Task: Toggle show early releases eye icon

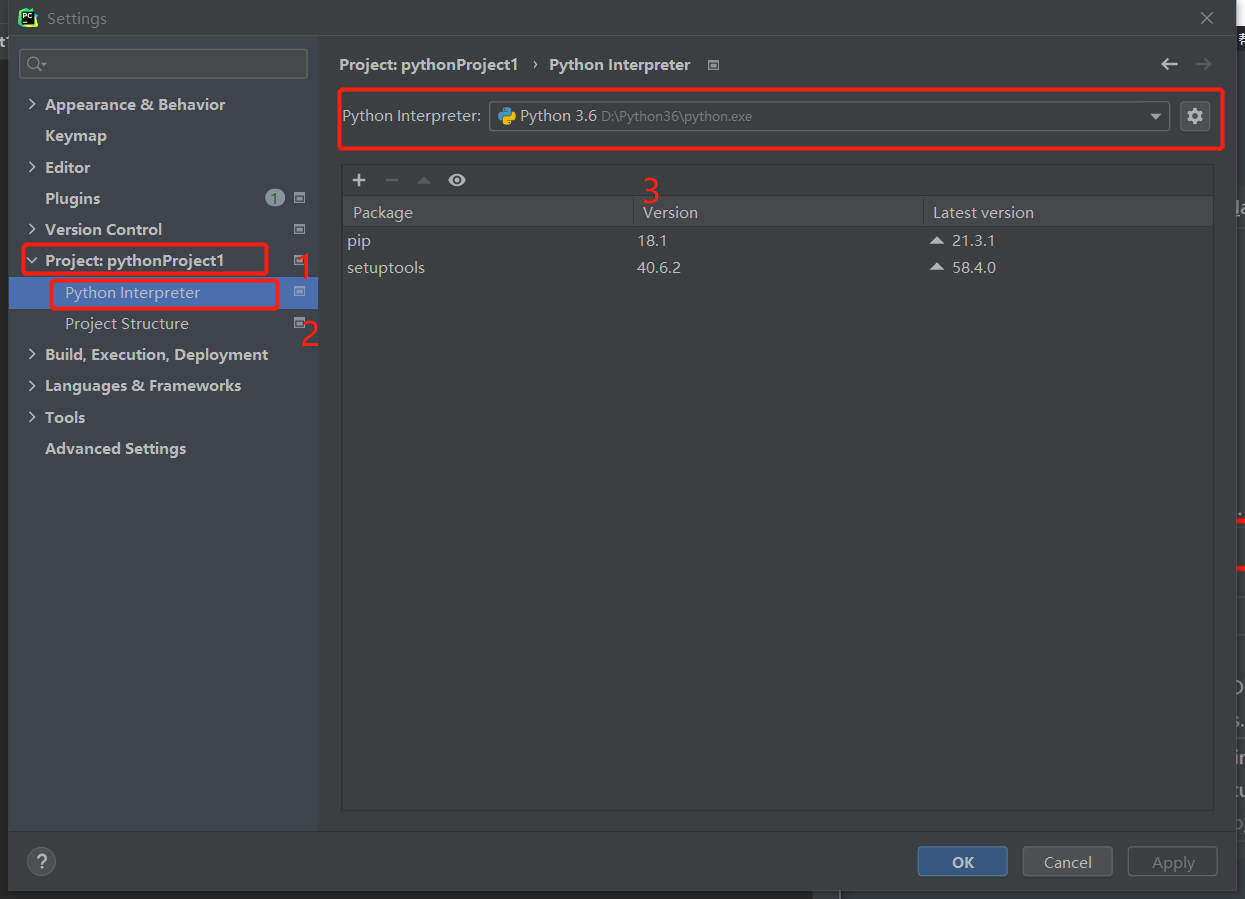Action: click(457, 180)
